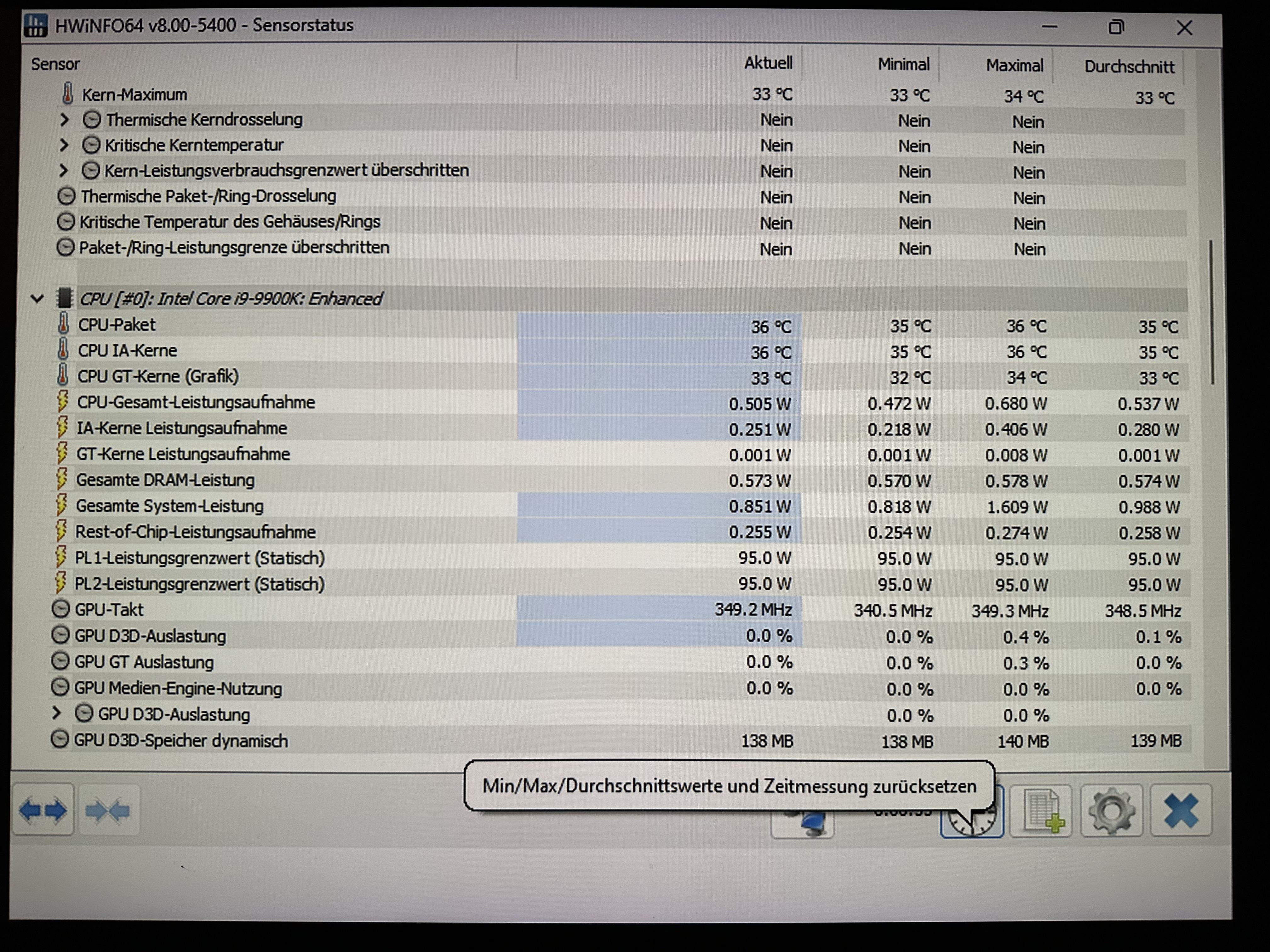Expand Kritische Kerntemperatur row

tap(64, 144)
